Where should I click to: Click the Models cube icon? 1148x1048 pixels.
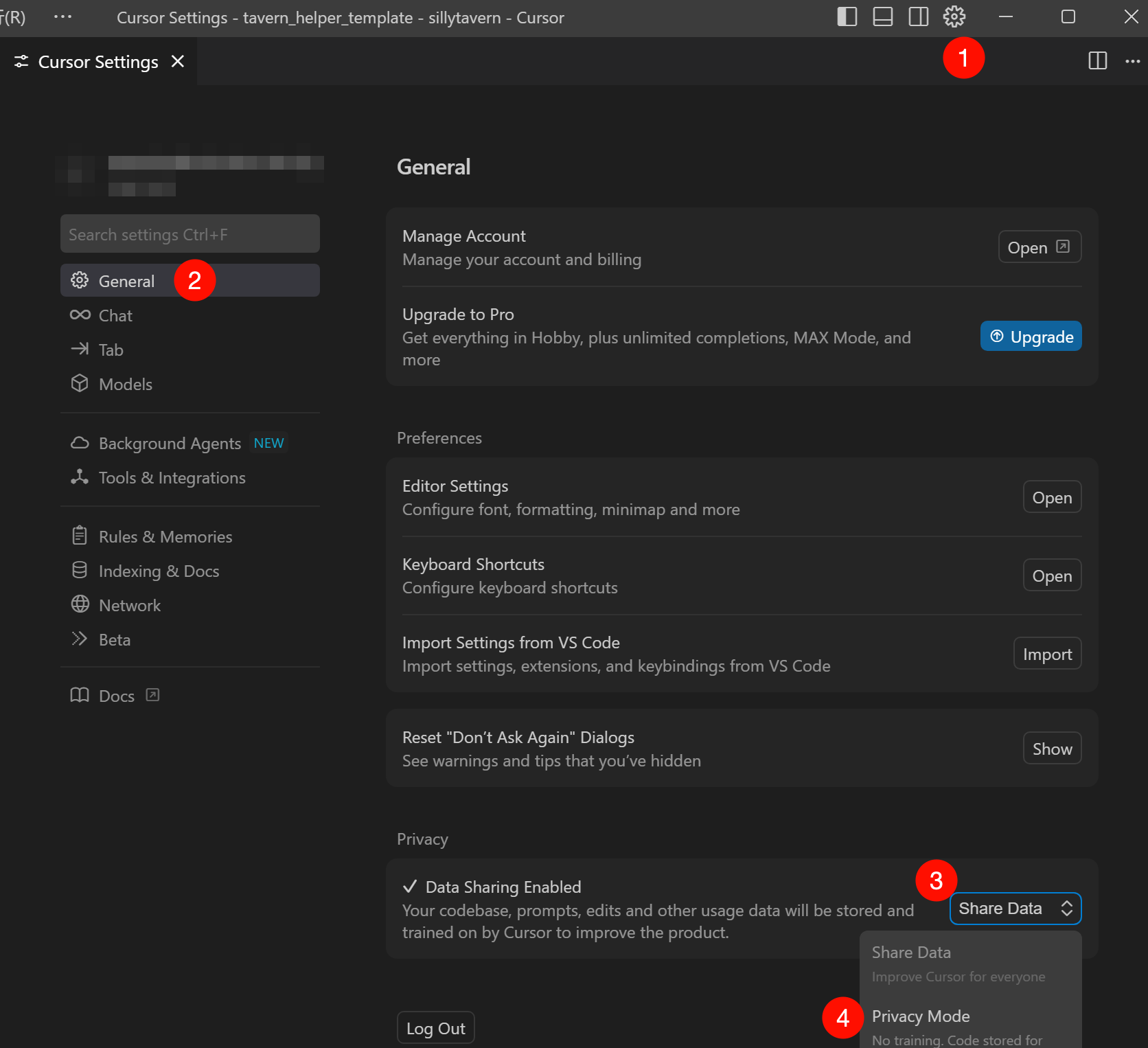pos(80,383)
